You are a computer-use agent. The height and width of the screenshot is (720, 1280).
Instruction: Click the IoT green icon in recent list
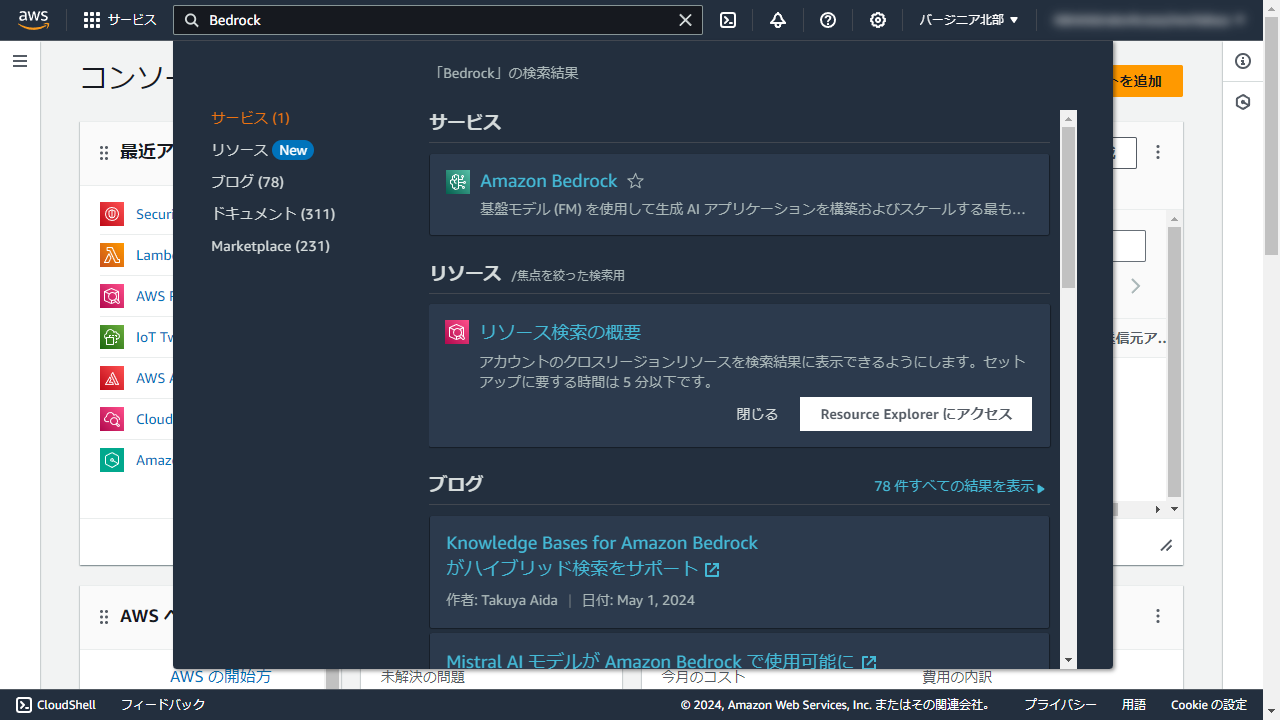click(112, 337)
